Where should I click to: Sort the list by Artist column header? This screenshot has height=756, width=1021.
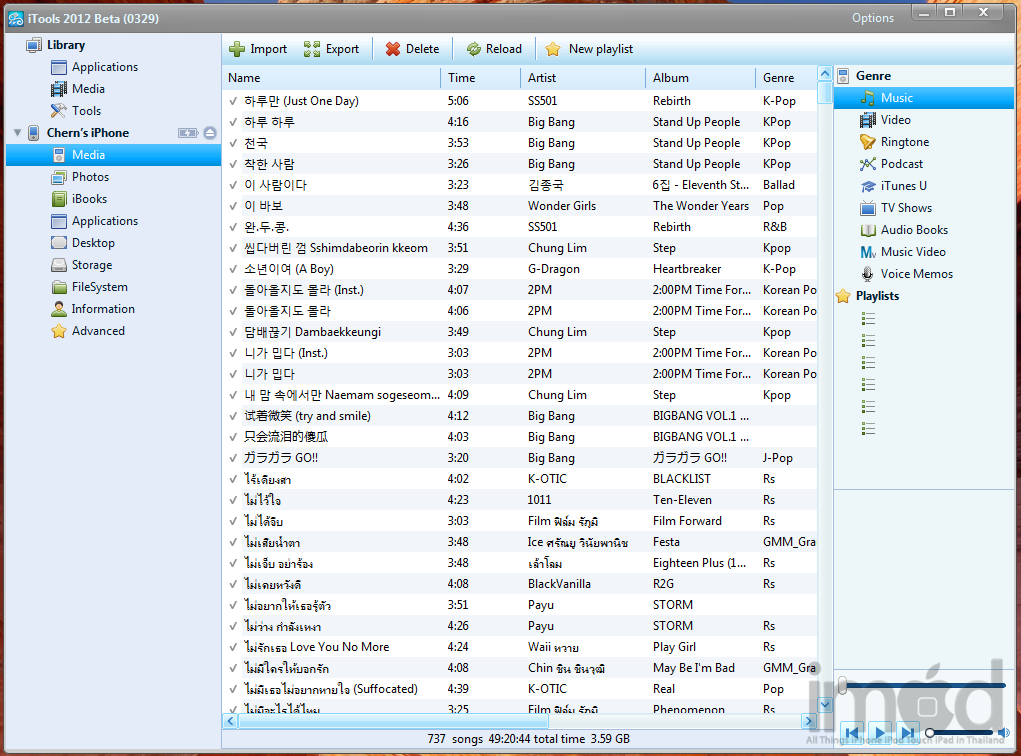(542, 78)
